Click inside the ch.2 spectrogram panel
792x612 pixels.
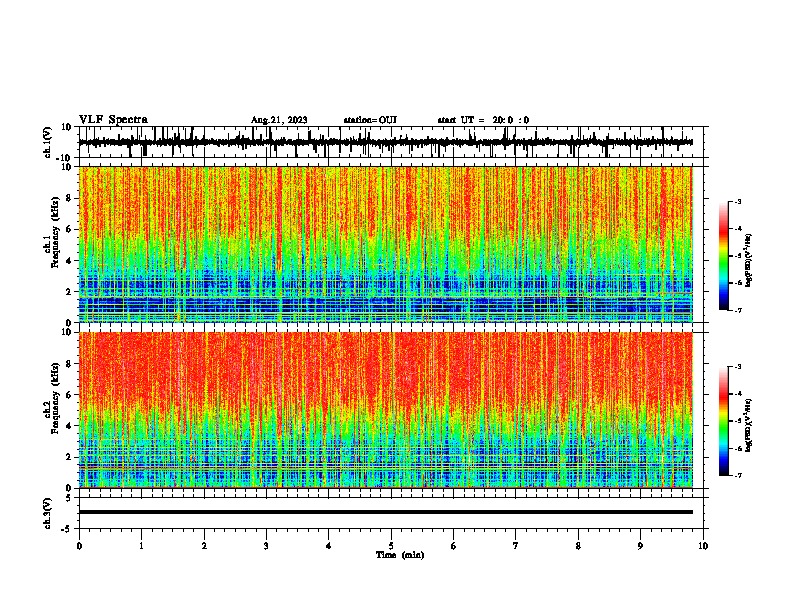pyautogui.click(x=385, y=410)
